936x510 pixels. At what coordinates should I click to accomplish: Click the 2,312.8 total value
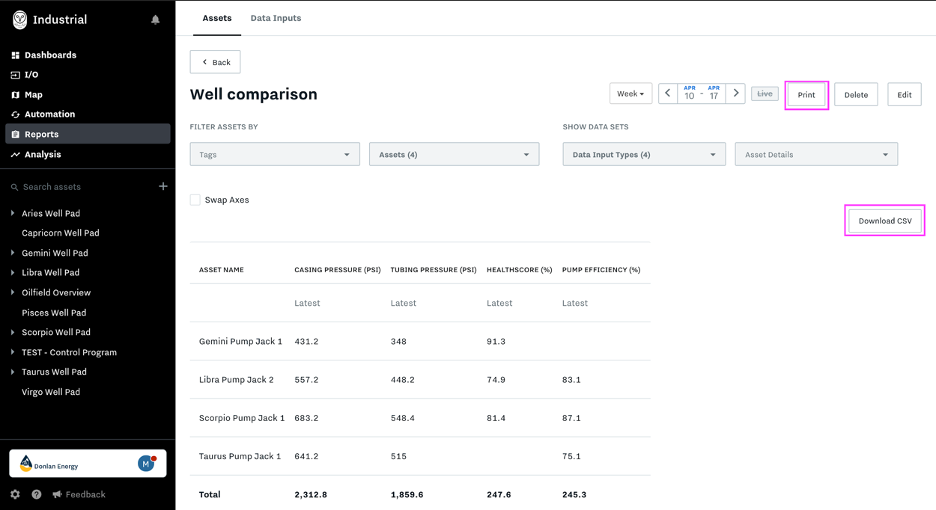(310, 494)
